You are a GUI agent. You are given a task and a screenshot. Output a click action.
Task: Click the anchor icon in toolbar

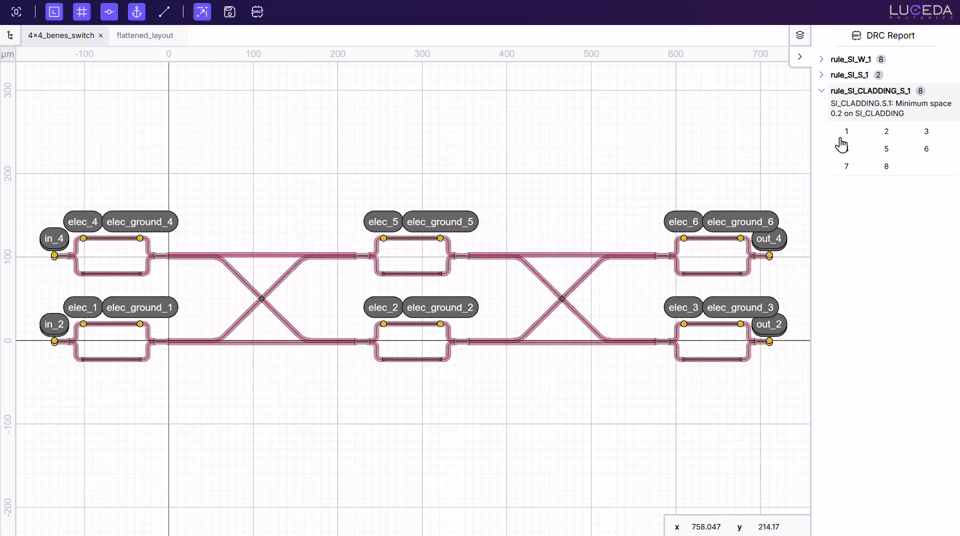pos(137,12)
